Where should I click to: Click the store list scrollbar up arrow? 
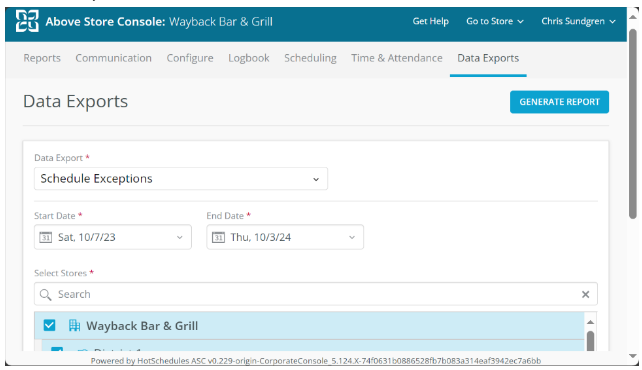590,322
